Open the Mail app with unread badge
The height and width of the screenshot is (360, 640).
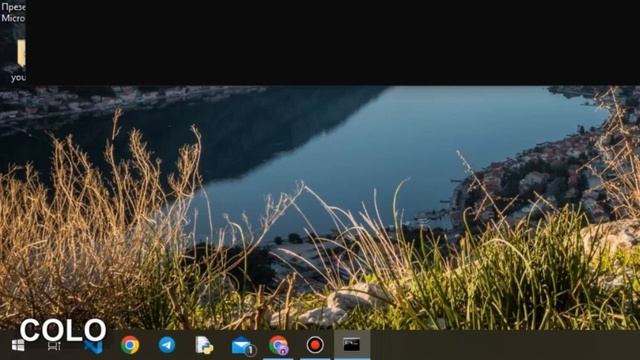(x=243, y=346)
